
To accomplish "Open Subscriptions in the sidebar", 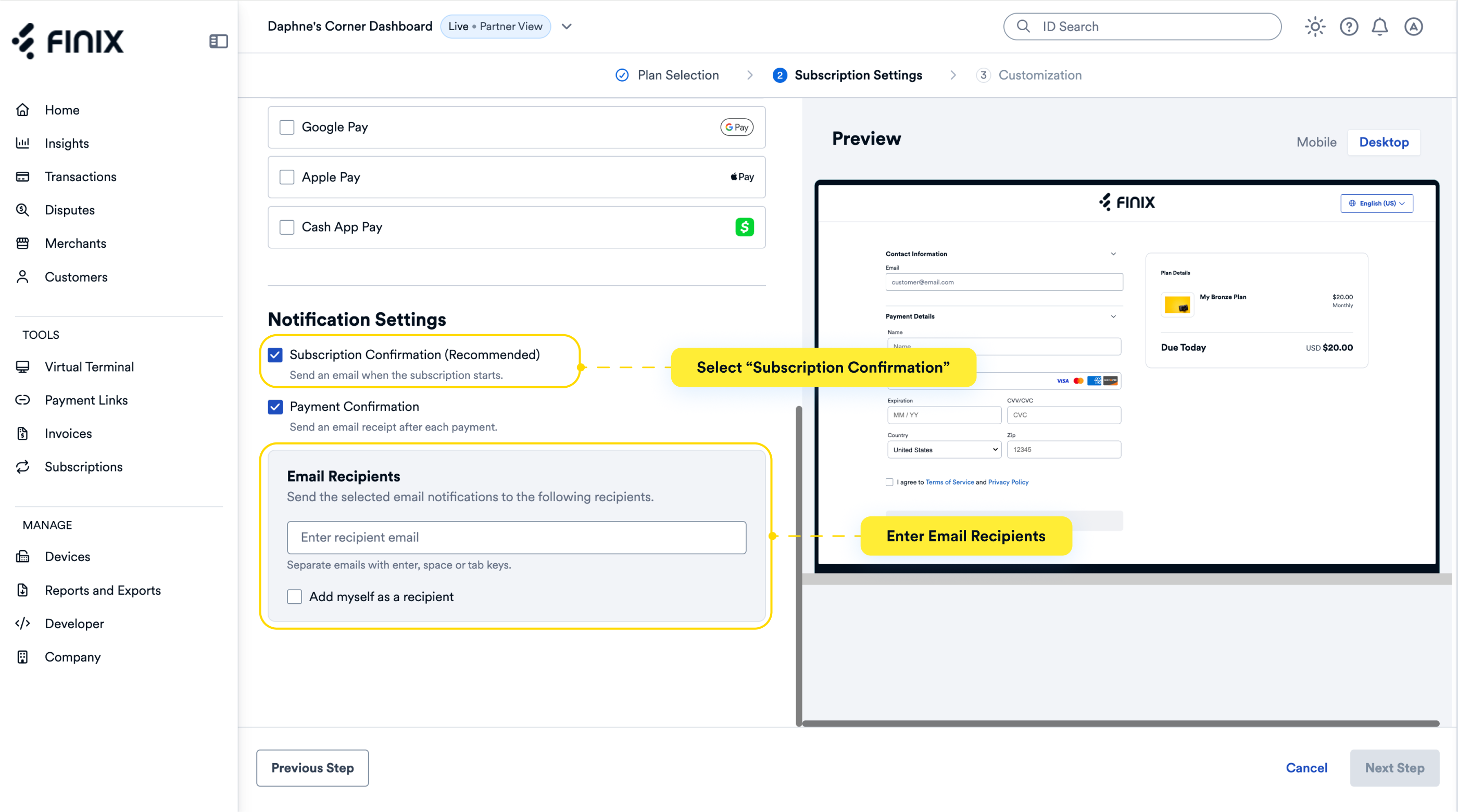I will point(83,467).
